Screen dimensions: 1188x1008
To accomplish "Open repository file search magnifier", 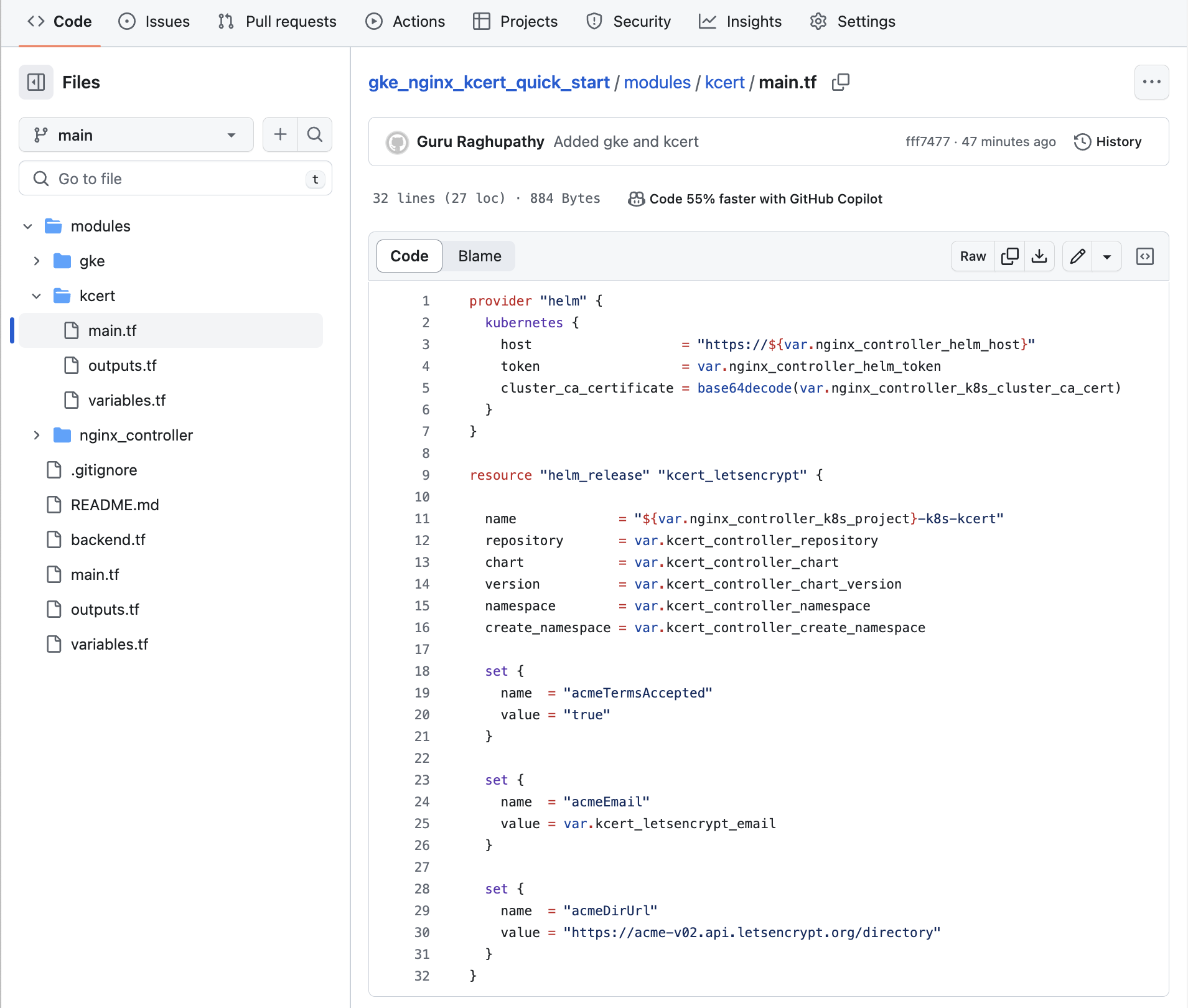I will point(315,134).
